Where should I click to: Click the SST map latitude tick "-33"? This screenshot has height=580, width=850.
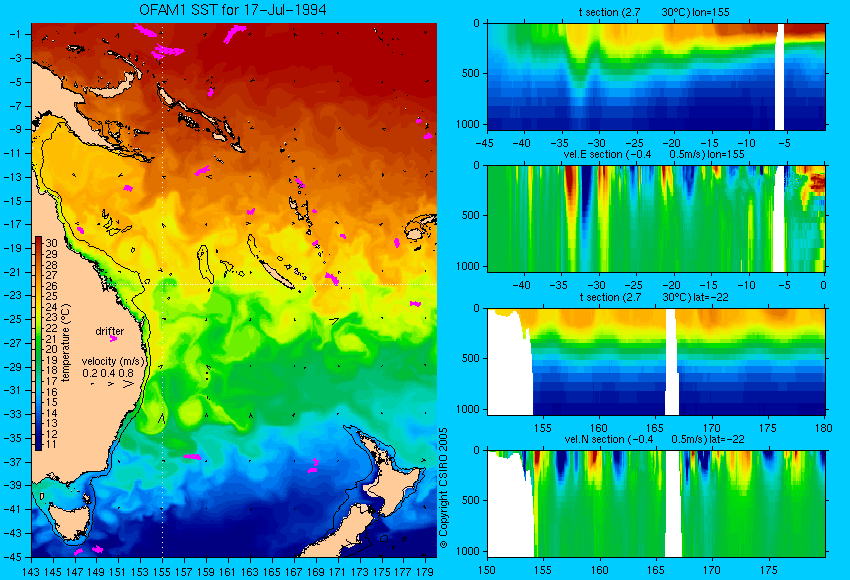(x=12, y=415)
